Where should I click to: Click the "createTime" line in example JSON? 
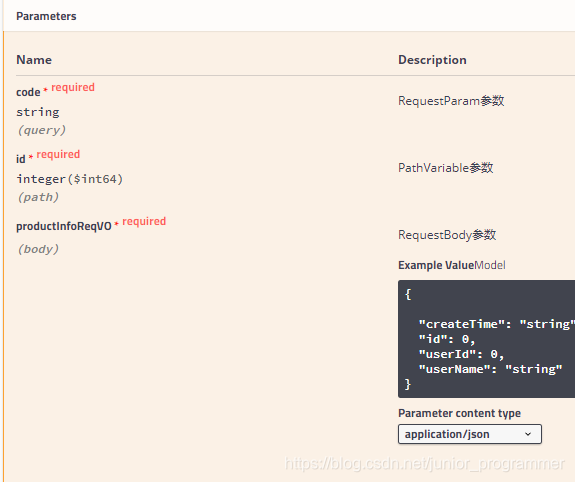tap(497, 324)
